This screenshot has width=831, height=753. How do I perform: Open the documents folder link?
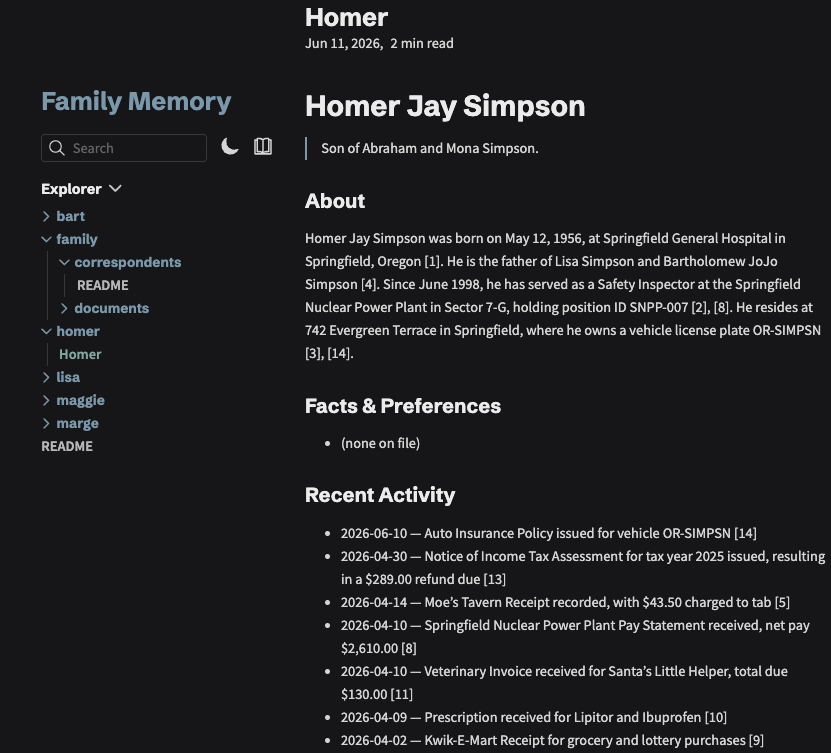tap(112, 308)
